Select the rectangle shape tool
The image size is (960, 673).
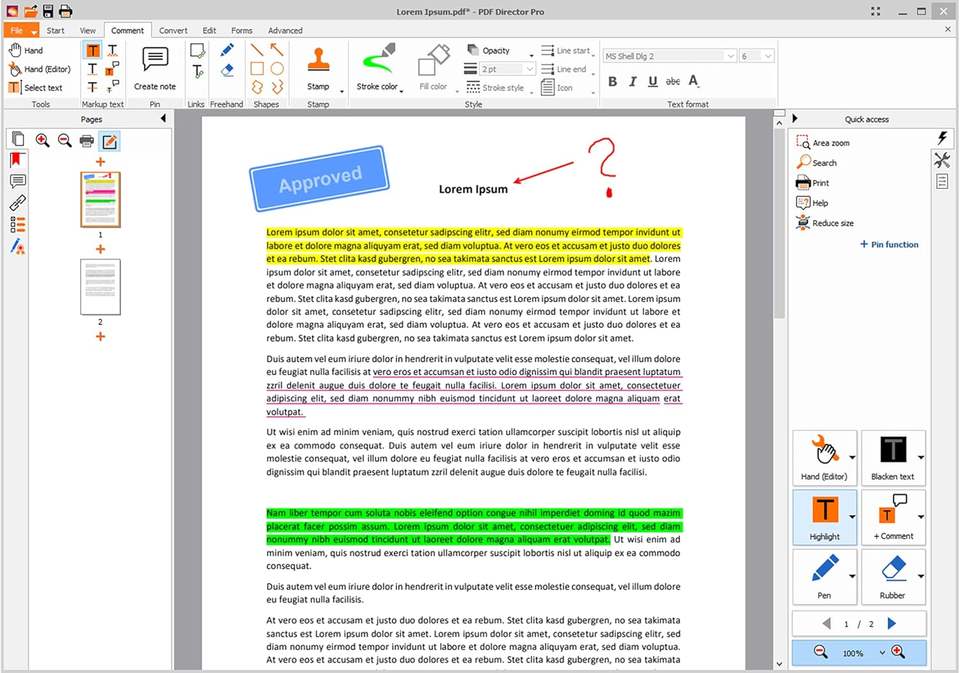(x=257, y=69)
